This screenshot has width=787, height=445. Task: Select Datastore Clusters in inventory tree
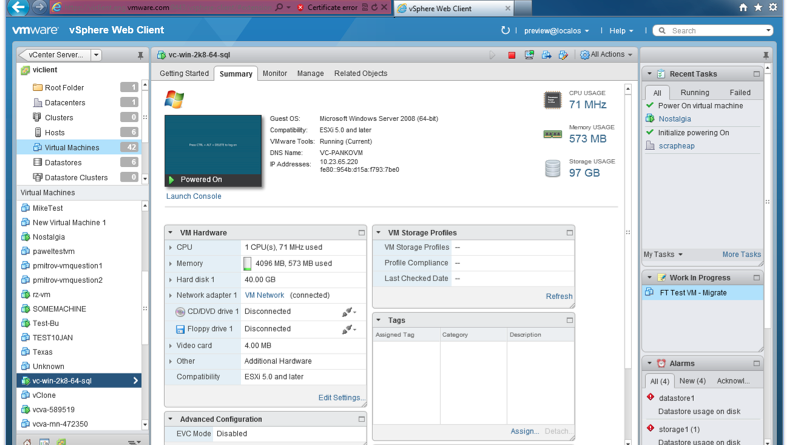[79, 178]
